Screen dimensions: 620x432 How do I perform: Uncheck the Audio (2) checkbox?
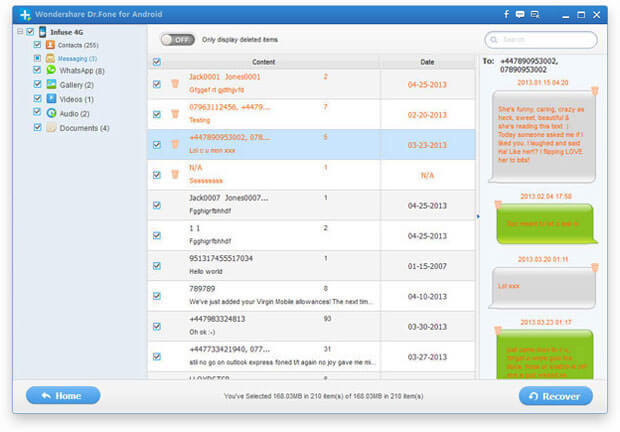click(37, 111)
